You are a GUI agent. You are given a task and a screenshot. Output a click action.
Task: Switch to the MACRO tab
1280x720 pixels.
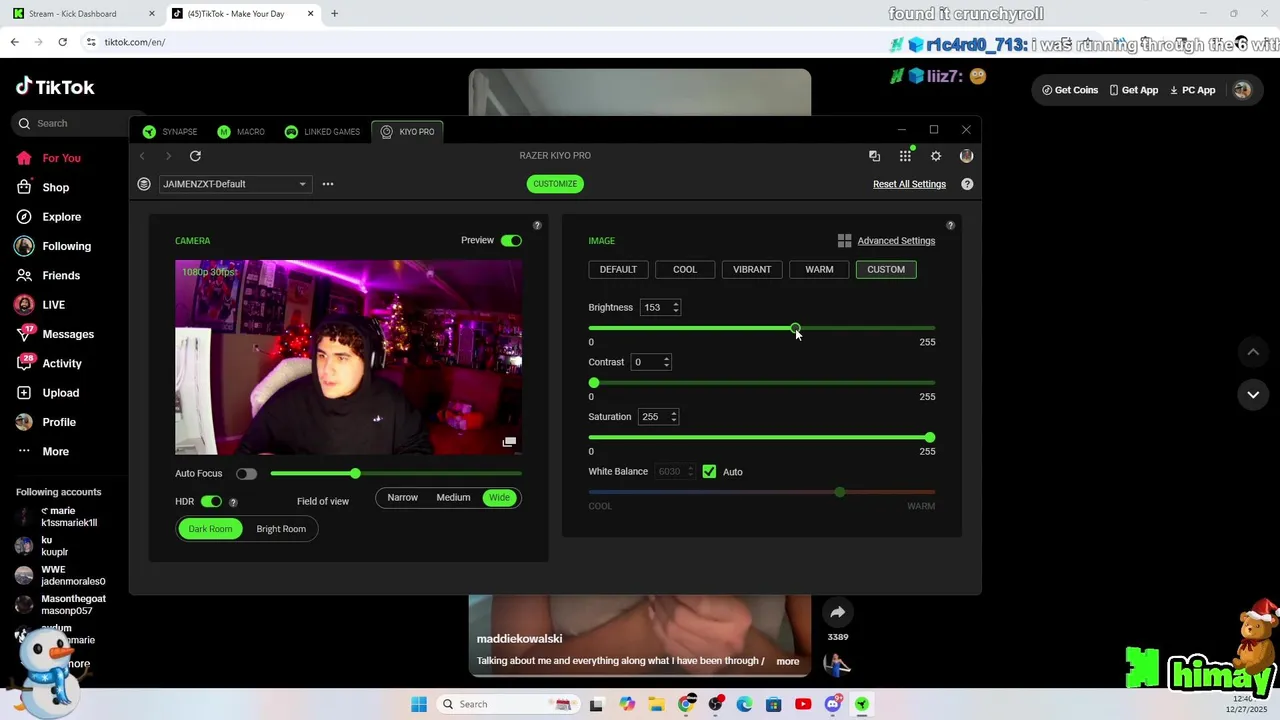[x=241, y=132]
